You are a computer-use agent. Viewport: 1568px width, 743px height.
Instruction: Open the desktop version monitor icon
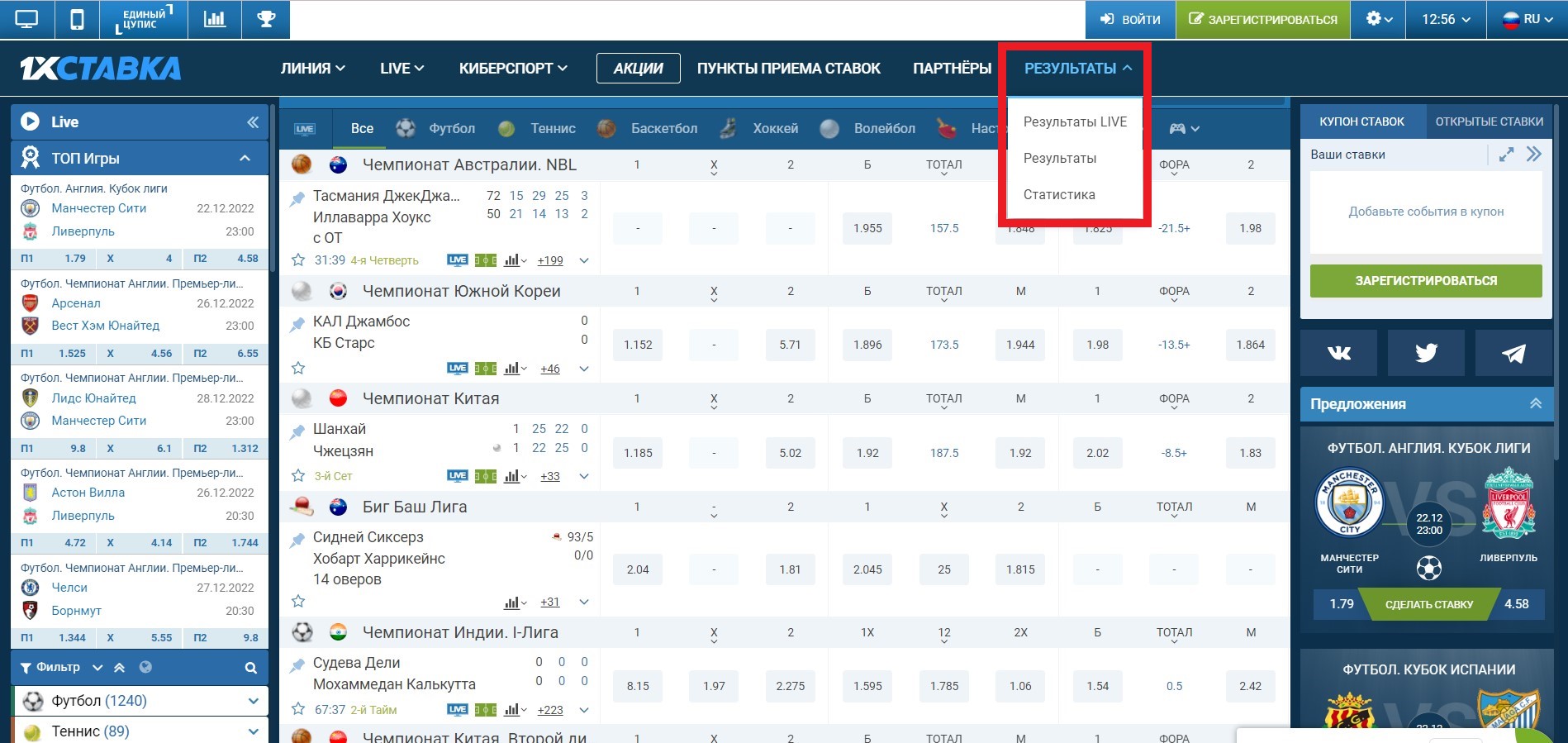coord(26,20)
